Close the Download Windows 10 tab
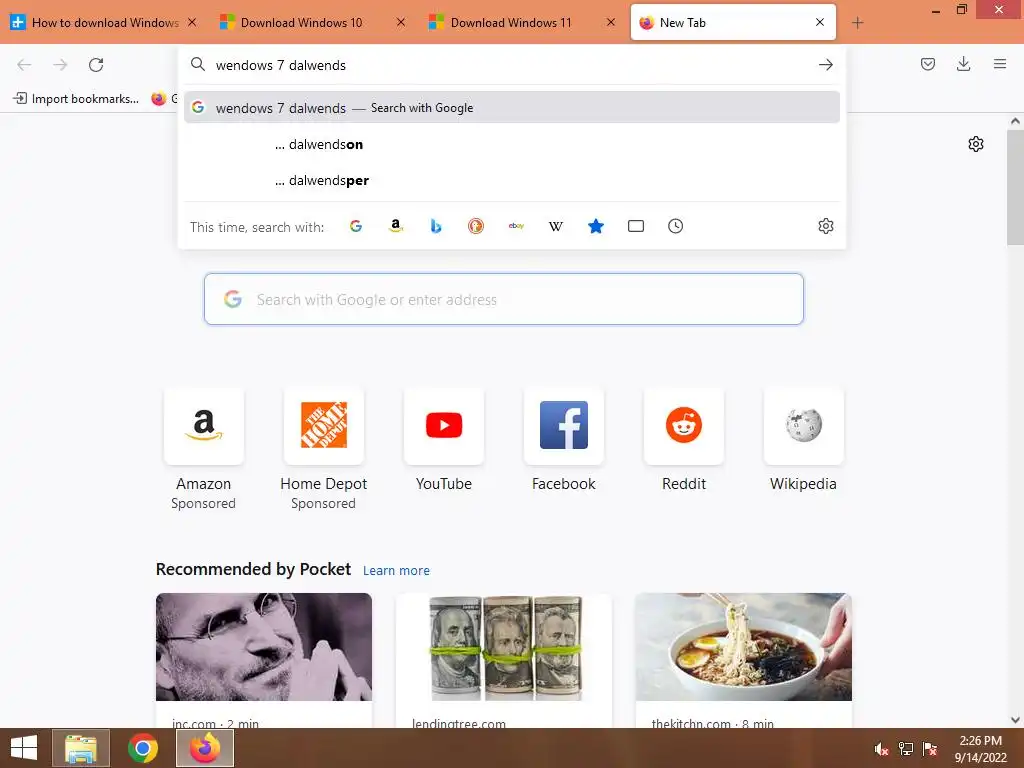This screenshot has height=768, width=1024. click(401, 22)
